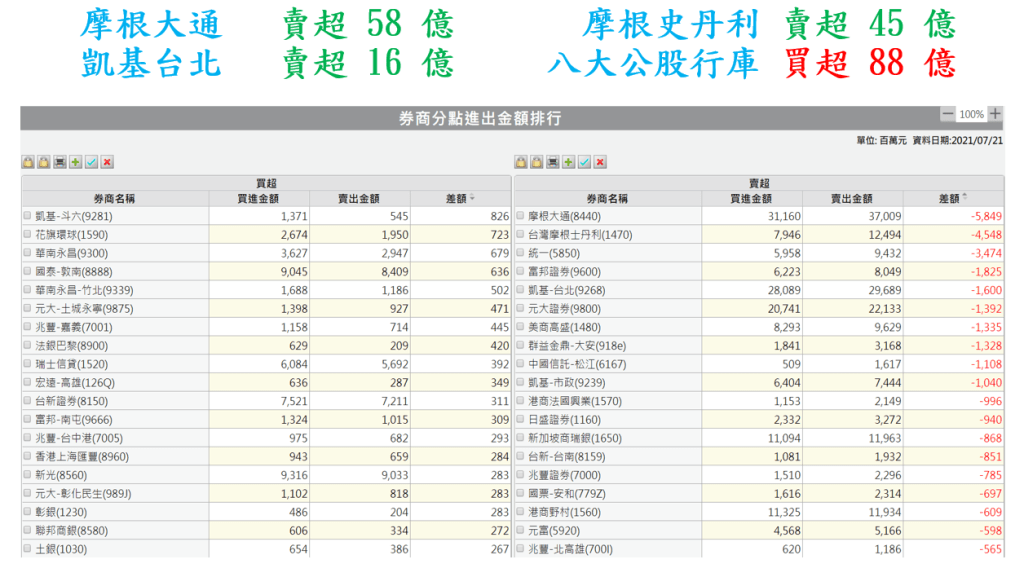Tick the checkbox for 凱基-斗六(9281)
Screen dimensions: 1024x577
[27, 215]
